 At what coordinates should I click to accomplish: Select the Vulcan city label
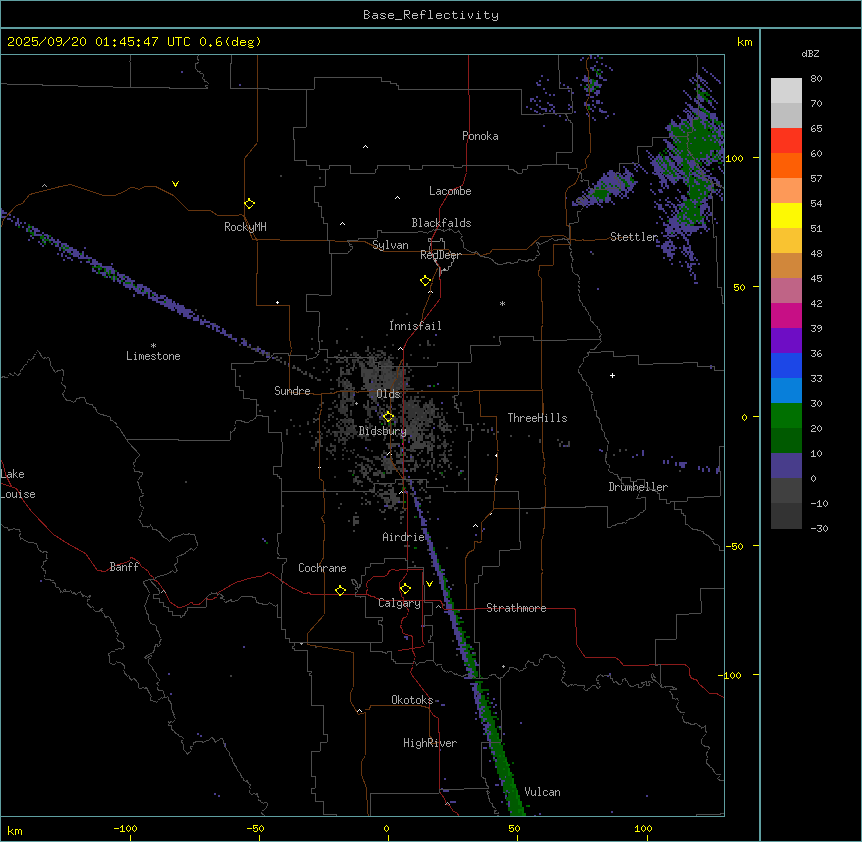[542, 792]
